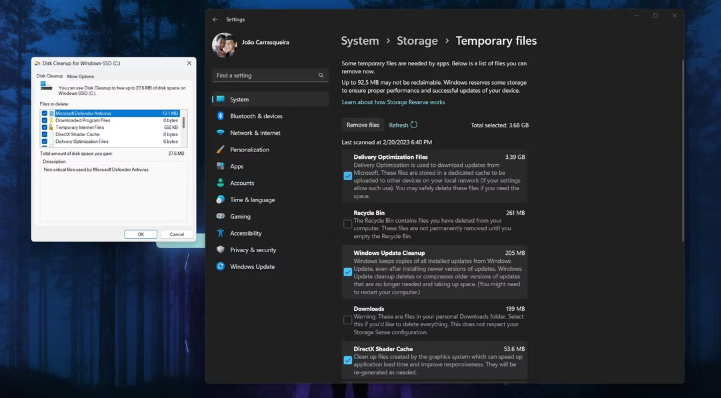Select the Disk Cleanup tab
Viewport: 721px width, 398px height.
[50, 76]
